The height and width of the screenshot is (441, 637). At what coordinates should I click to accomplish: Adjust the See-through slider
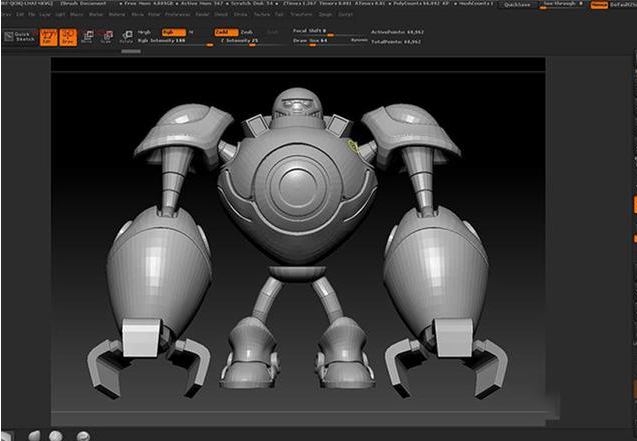[563, 4]
